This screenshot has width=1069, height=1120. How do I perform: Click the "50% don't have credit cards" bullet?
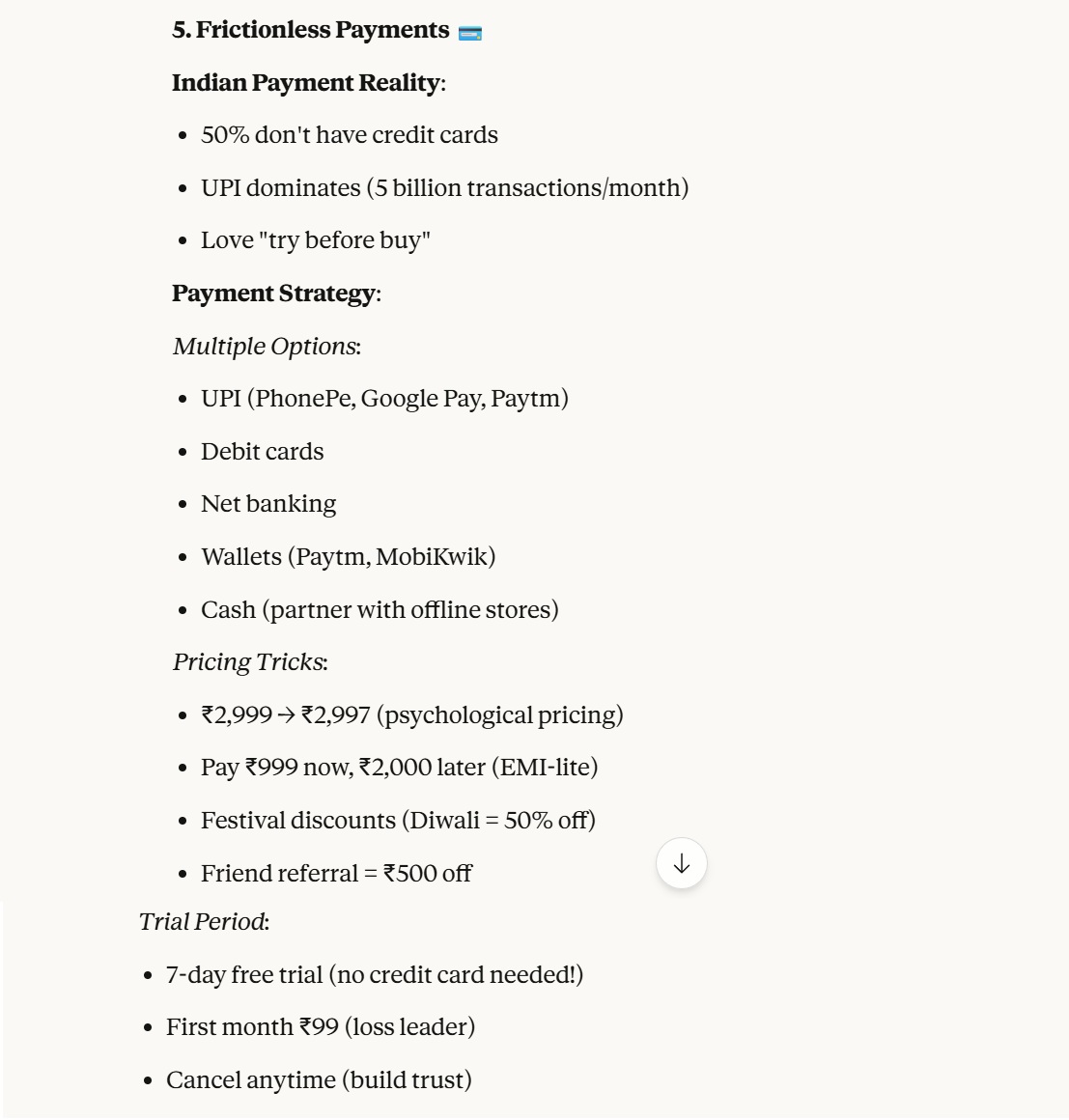point(349,135)
